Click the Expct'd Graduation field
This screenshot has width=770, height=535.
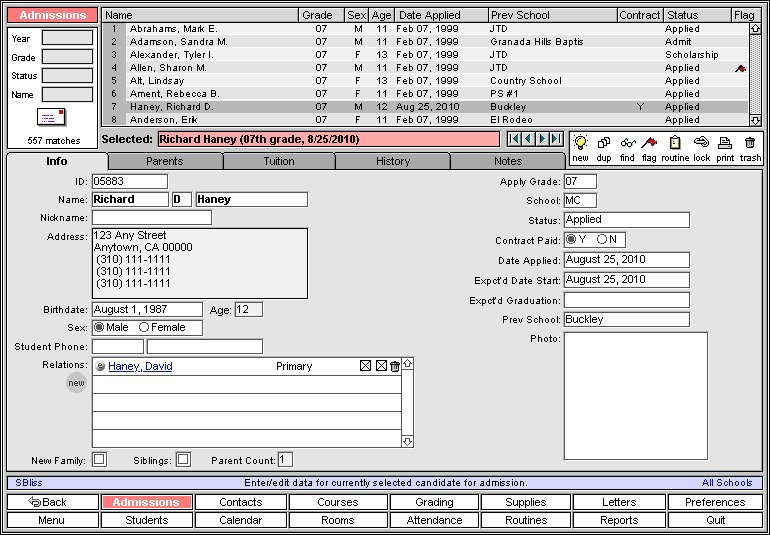[627, 300]
